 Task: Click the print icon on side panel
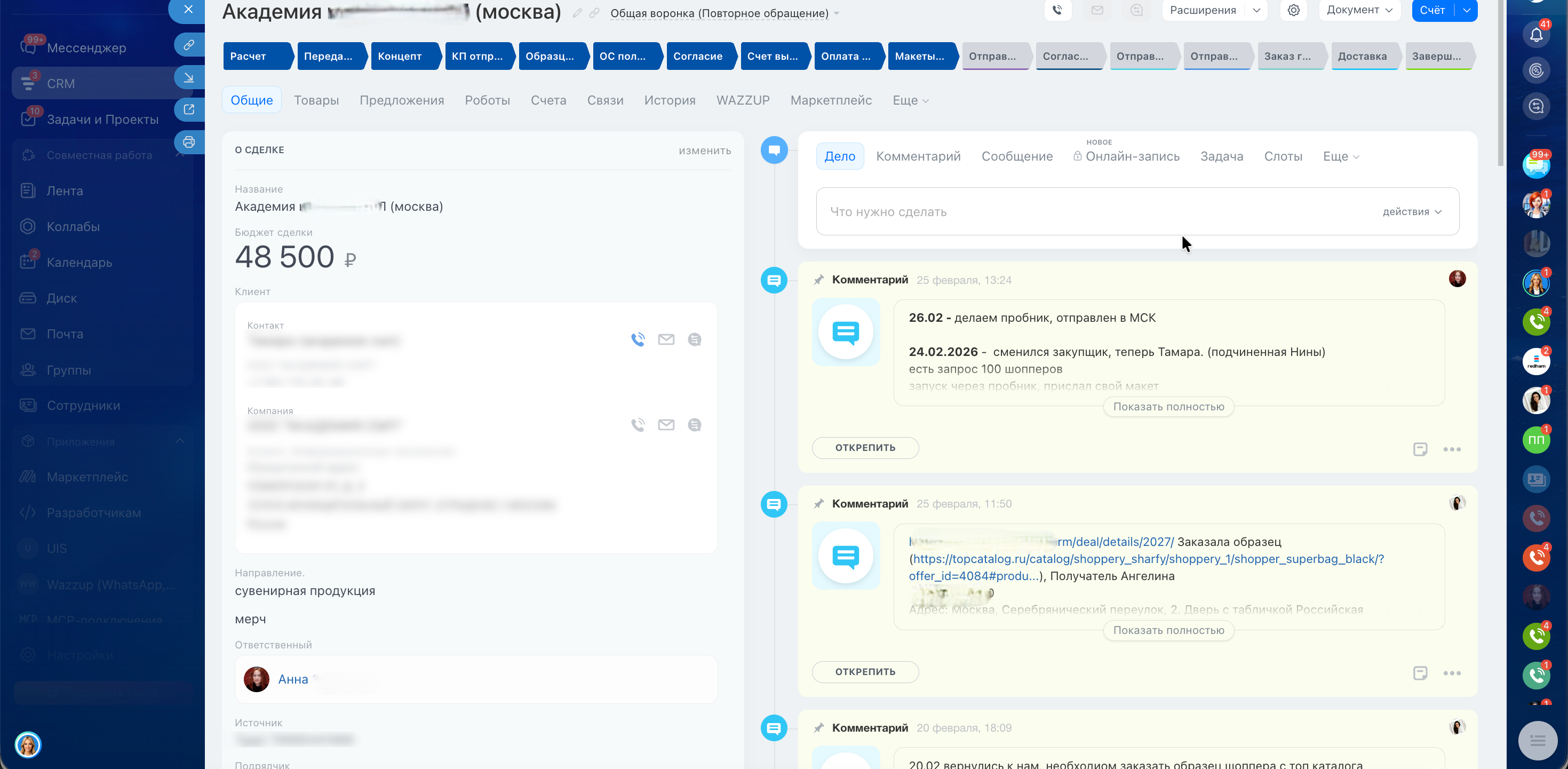[189, 142]
